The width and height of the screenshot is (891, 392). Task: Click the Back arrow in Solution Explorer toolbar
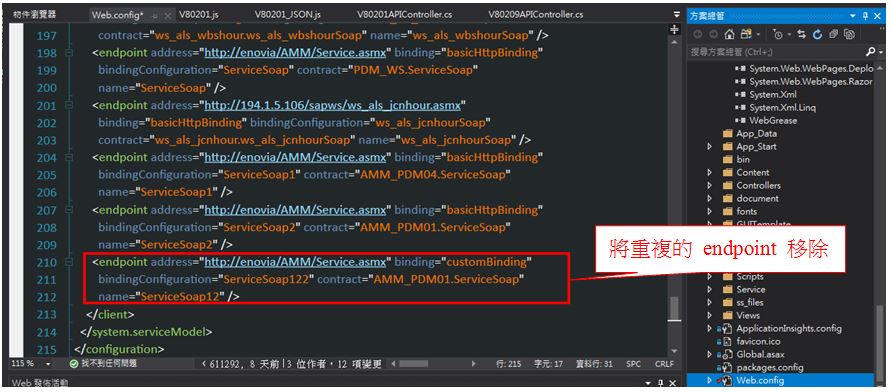pyautogui.click(x=697, y=35)
